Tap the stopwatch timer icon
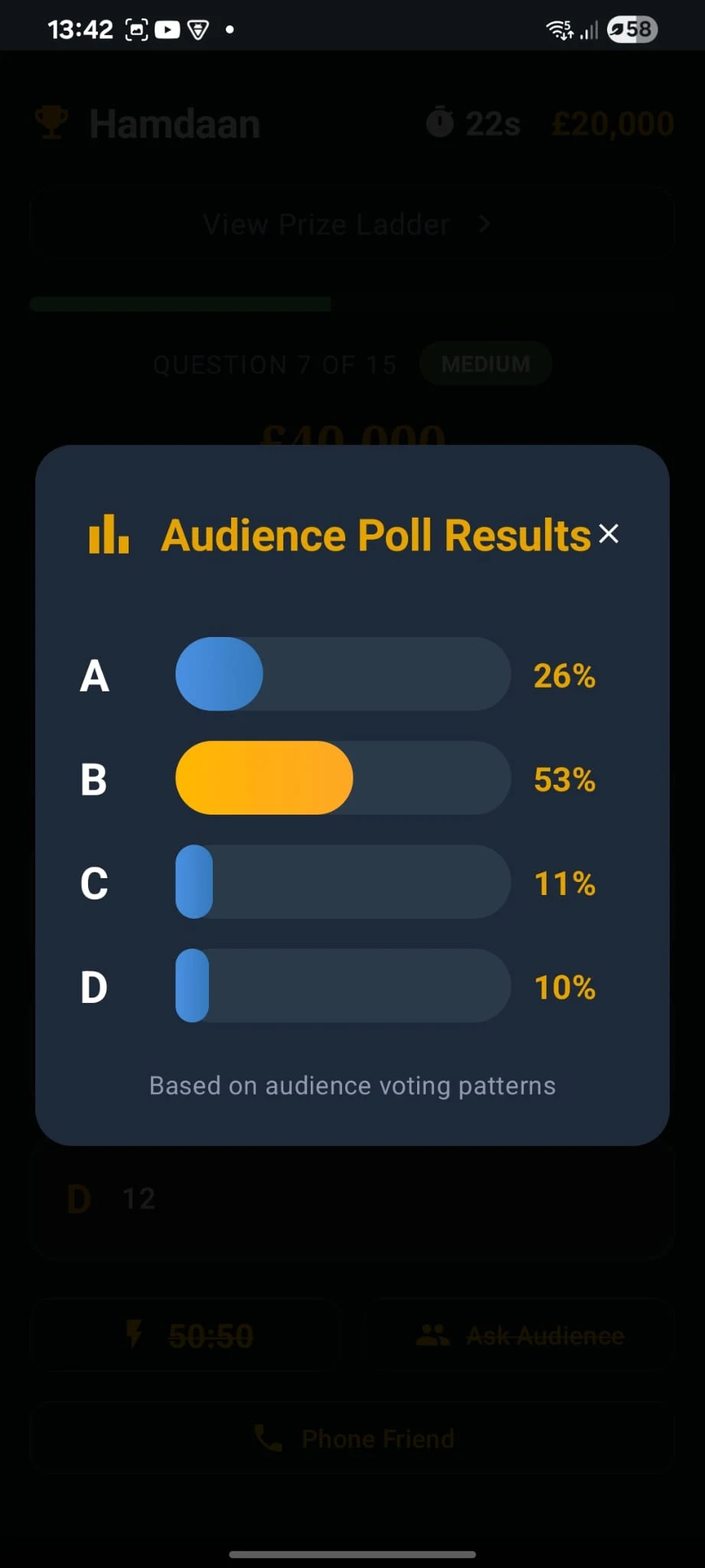The image size is (705, 1568). pyautogui.click(x=439, y=122)
